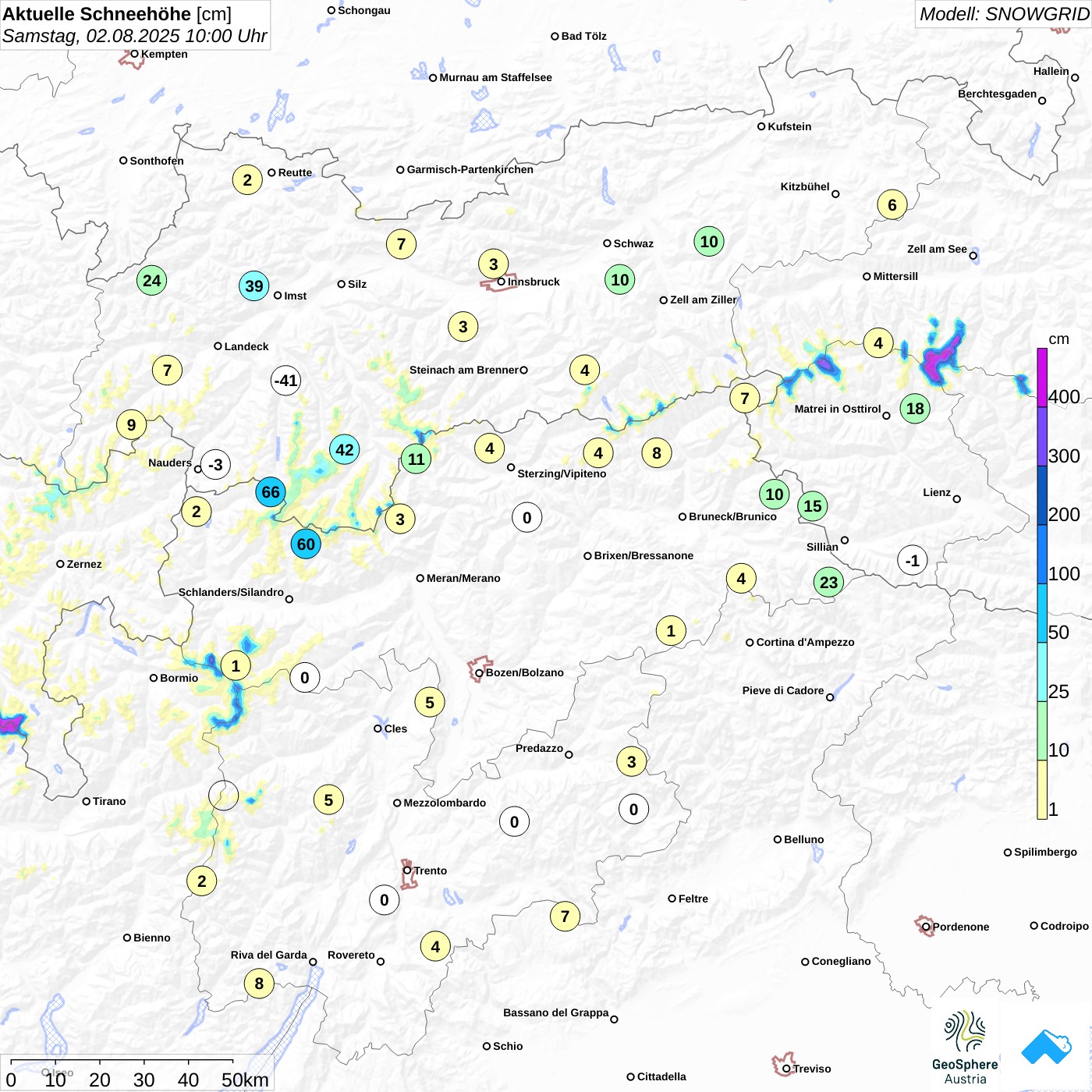
Task: Pick the green station marker showing 11
Action: (x=417, y=459)
